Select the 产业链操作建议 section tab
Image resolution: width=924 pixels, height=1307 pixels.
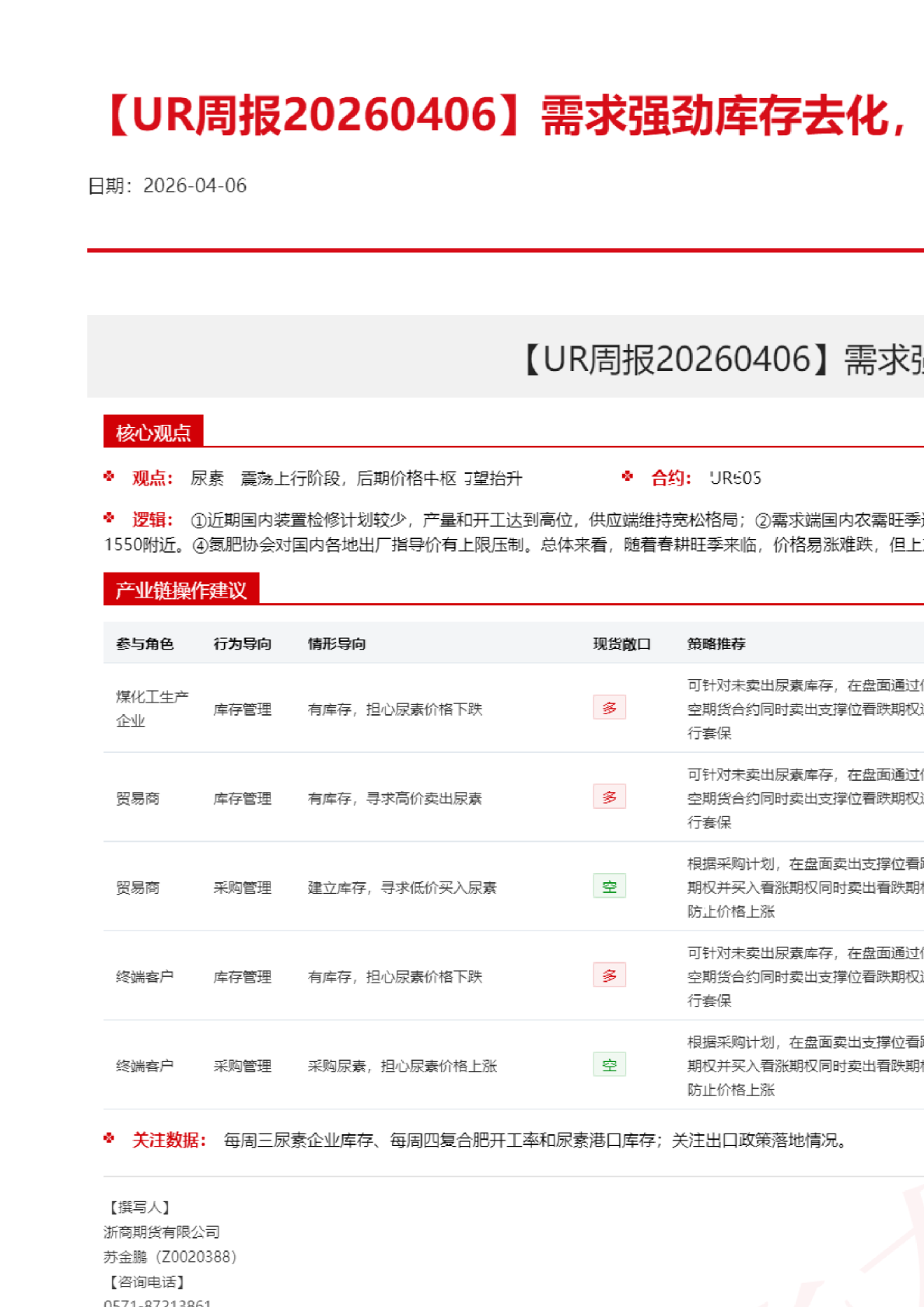[181, 590]
